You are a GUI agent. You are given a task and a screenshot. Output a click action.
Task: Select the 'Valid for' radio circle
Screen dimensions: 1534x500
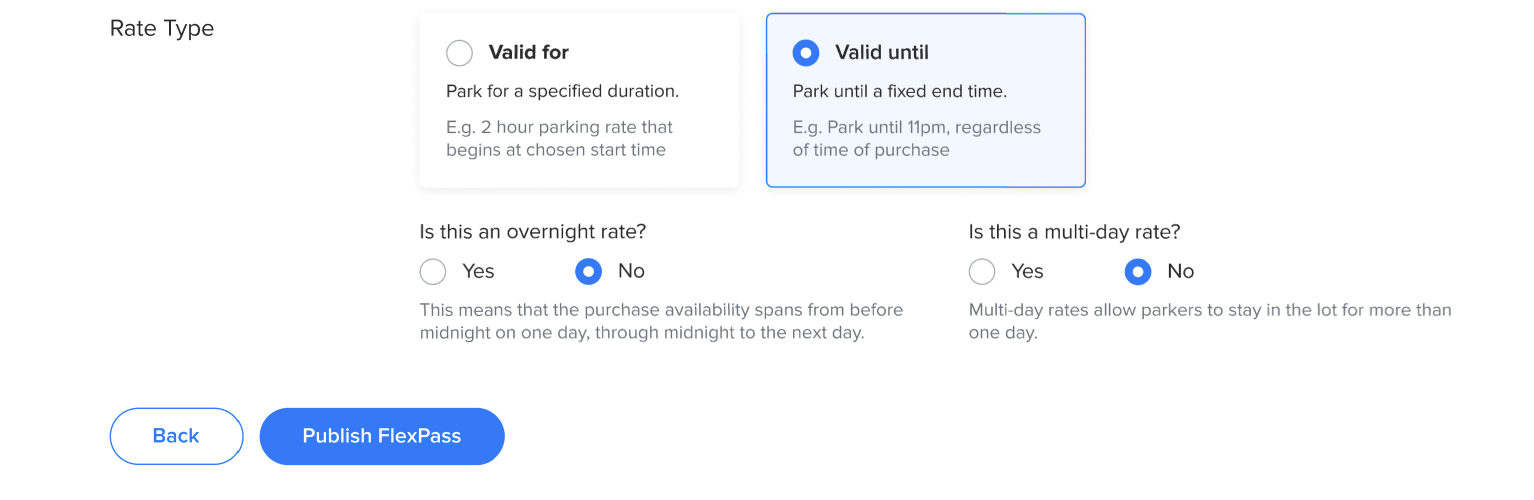pyautogui.click(x=459, y=53)
